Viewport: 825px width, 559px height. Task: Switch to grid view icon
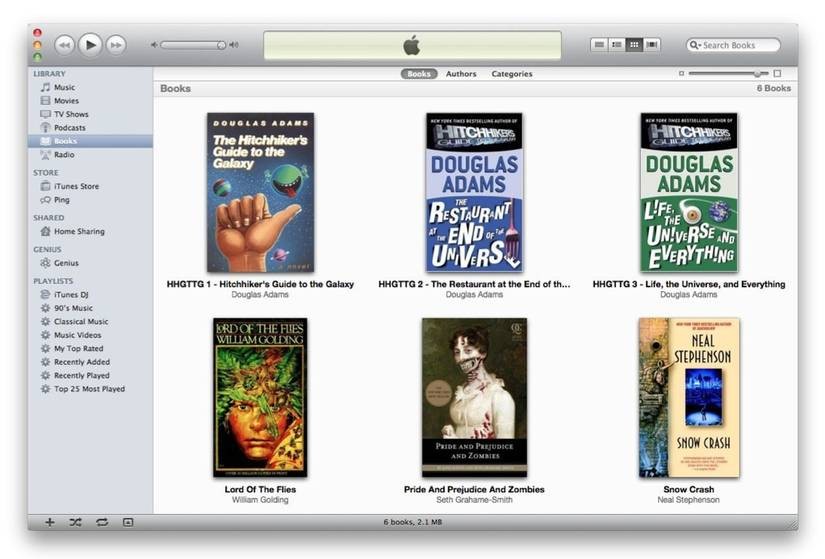634,45
